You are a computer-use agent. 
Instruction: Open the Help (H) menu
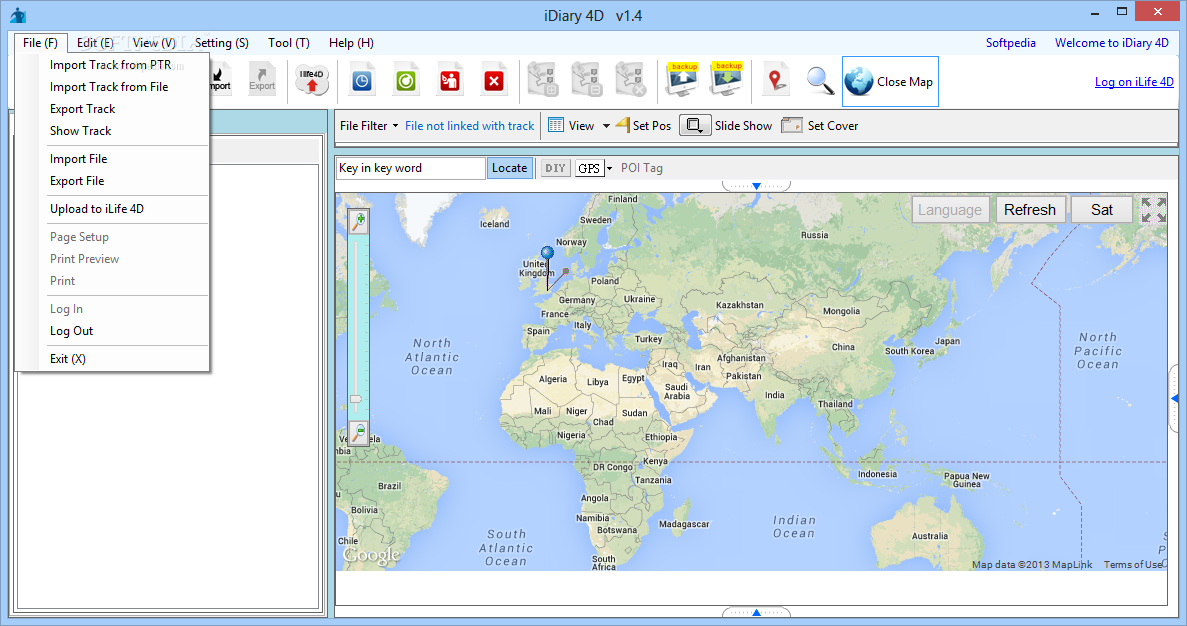(351, 43)
